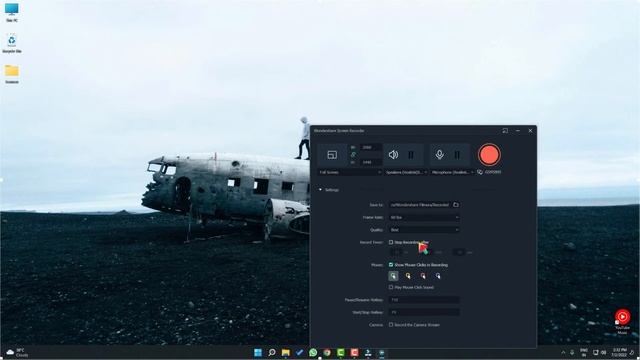Click the ENG language indicator in tray
Screen dimensions: 640x360
pyautogui.click(x=584, y=353)
